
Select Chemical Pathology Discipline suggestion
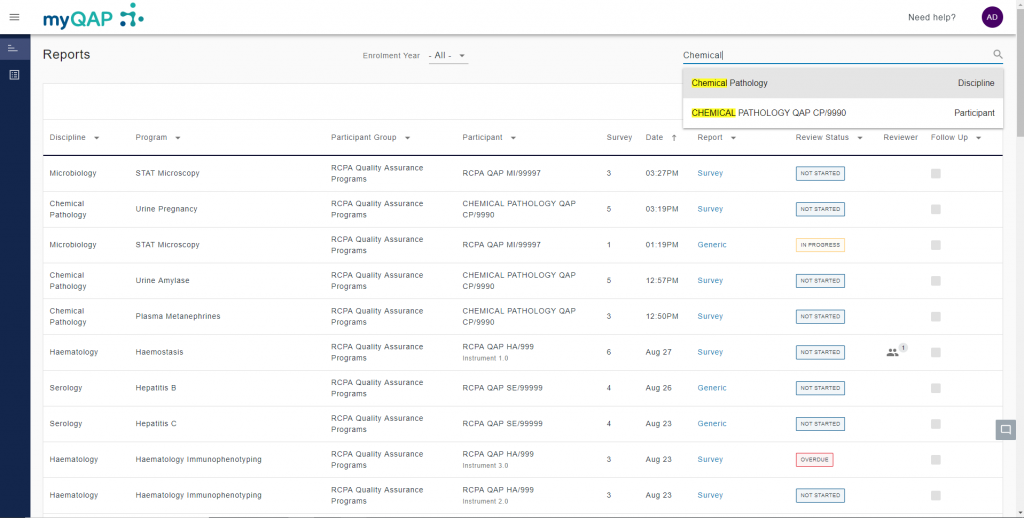click(842, 83)
